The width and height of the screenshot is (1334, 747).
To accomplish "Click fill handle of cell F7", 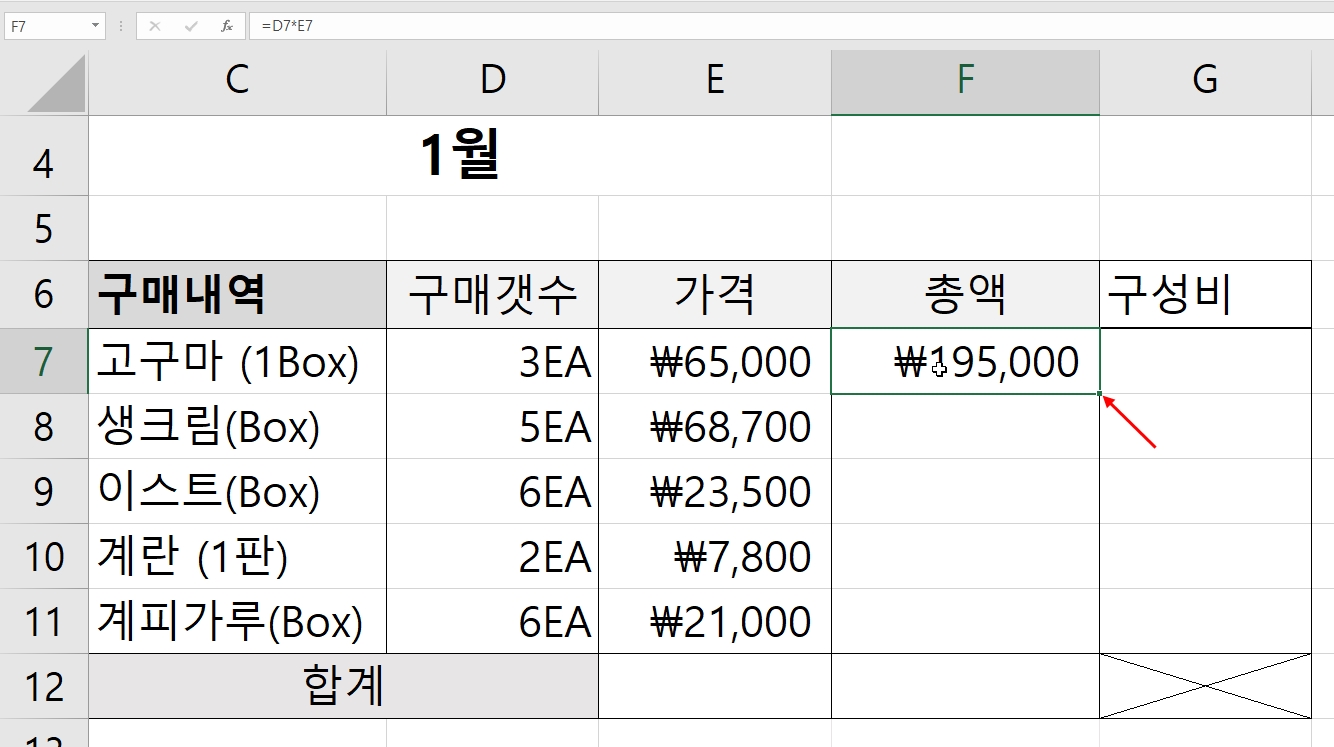I will pos(1100,394).
